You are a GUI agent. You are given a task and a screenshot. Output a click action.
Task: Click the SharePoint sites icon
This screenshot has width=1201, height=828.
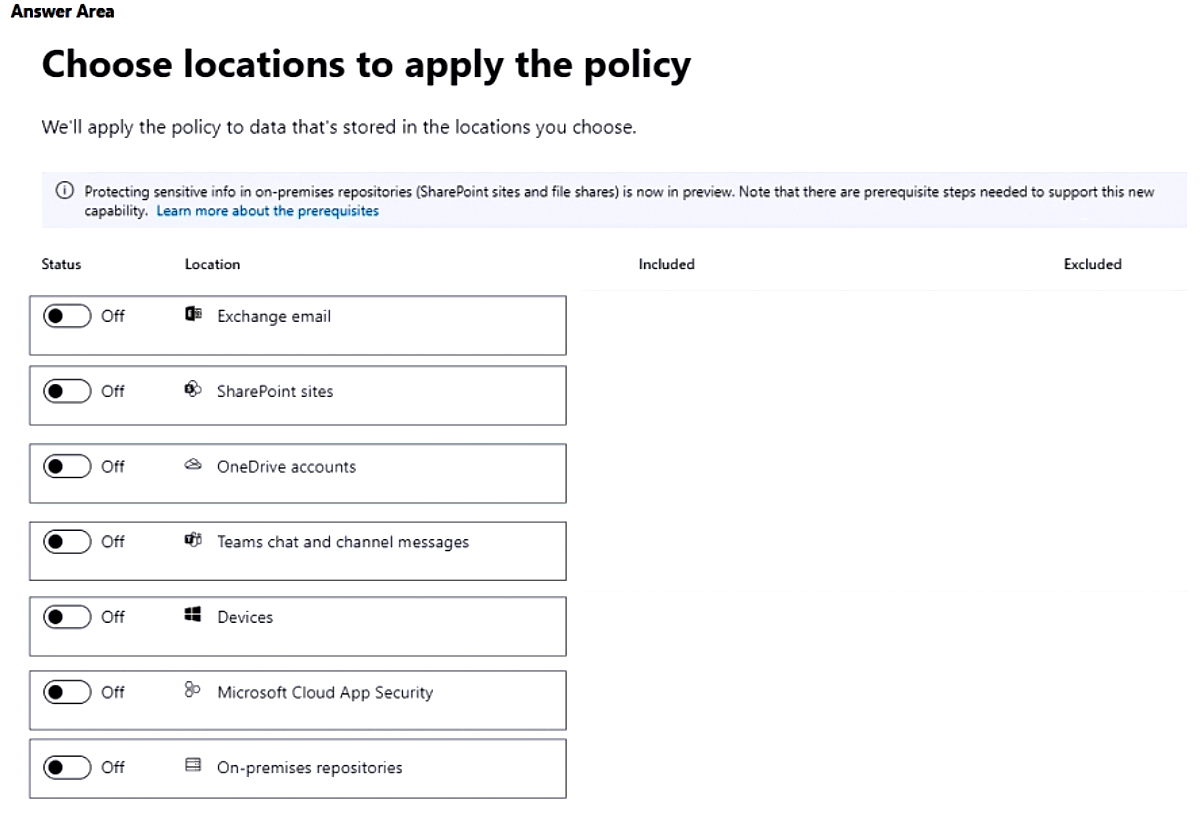(193, 390)
